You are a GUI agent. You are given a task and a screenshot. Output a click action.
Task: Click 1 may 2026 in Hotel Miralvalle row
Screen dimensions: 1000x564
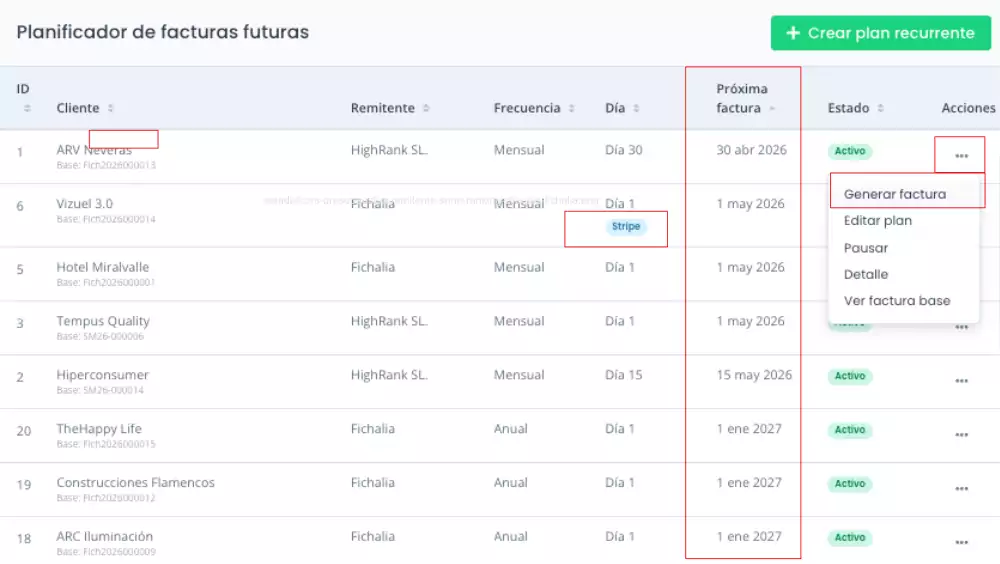click(x=750, y=267)
